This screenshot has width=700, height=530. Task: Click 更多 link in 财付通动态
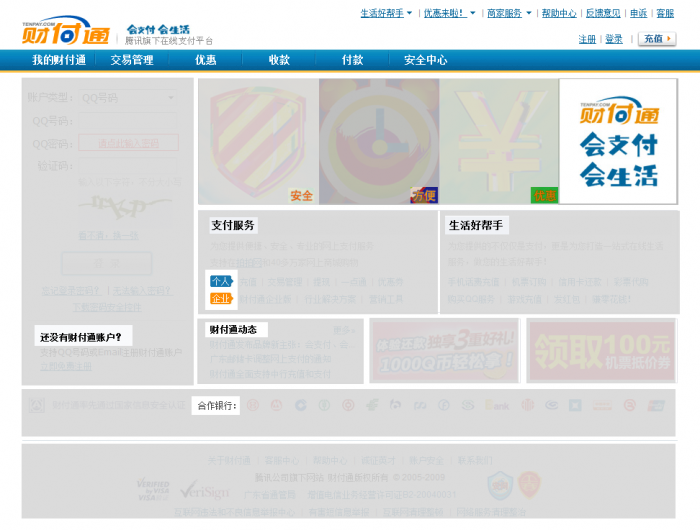(344, 330)
